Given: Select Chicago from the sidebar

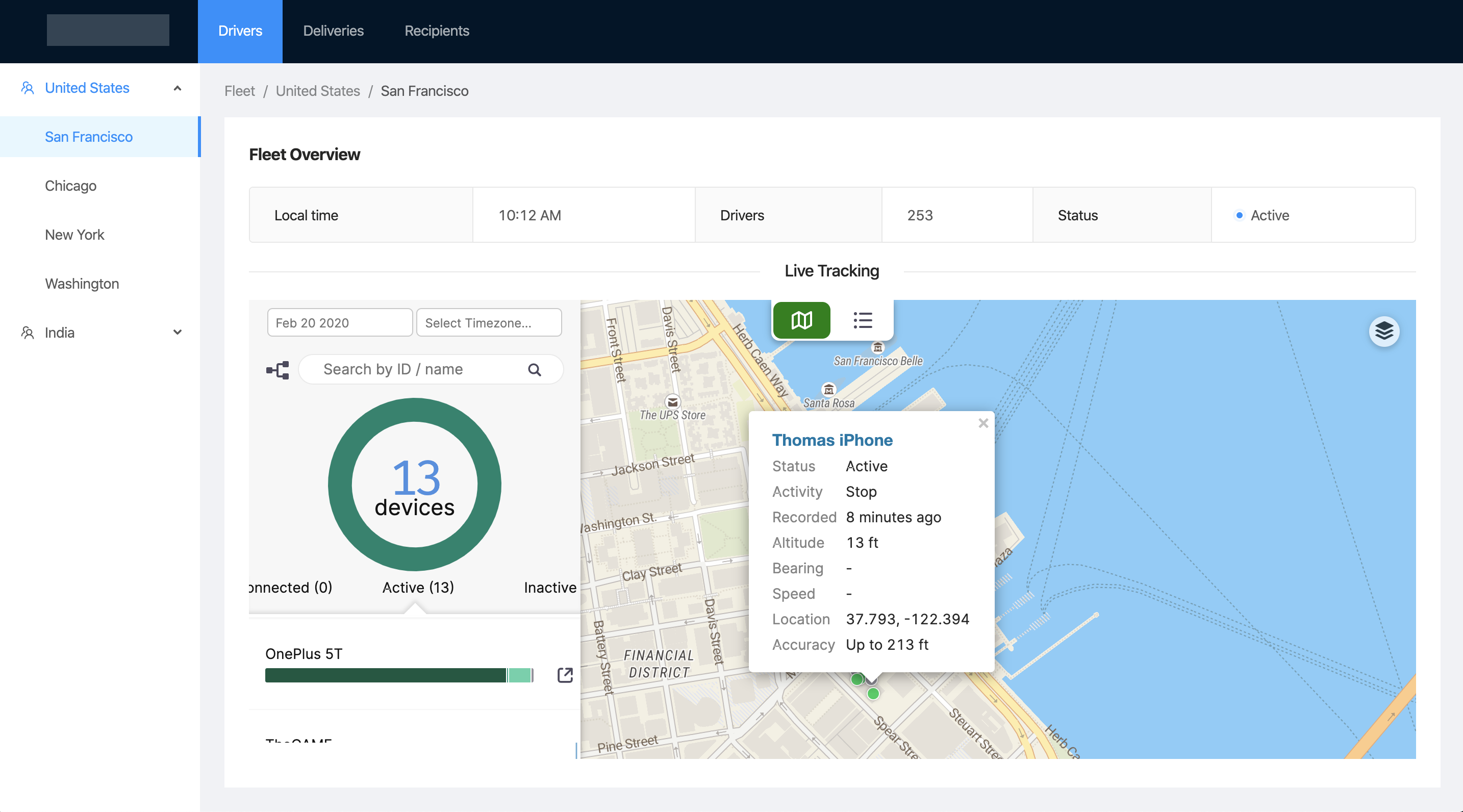Looking at the screenshot, I should pos(70,185).
